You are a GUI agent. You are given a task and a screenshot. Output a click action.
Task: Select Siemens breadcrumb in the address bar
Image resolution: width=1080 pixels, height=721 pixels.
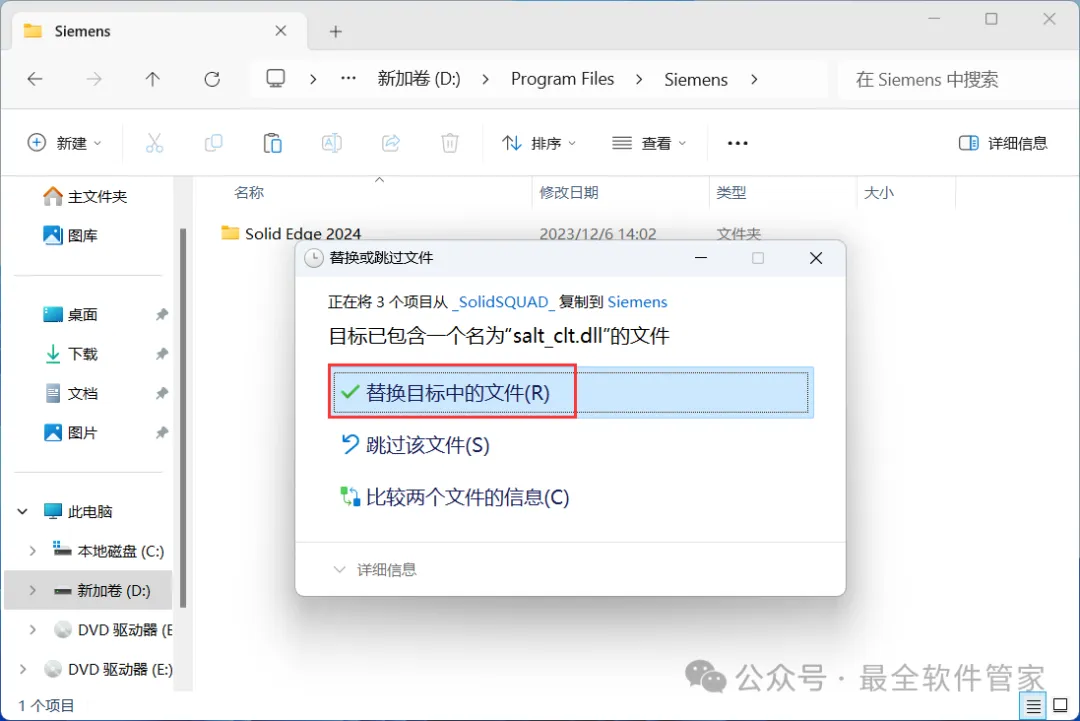click(x=696, y=79)
